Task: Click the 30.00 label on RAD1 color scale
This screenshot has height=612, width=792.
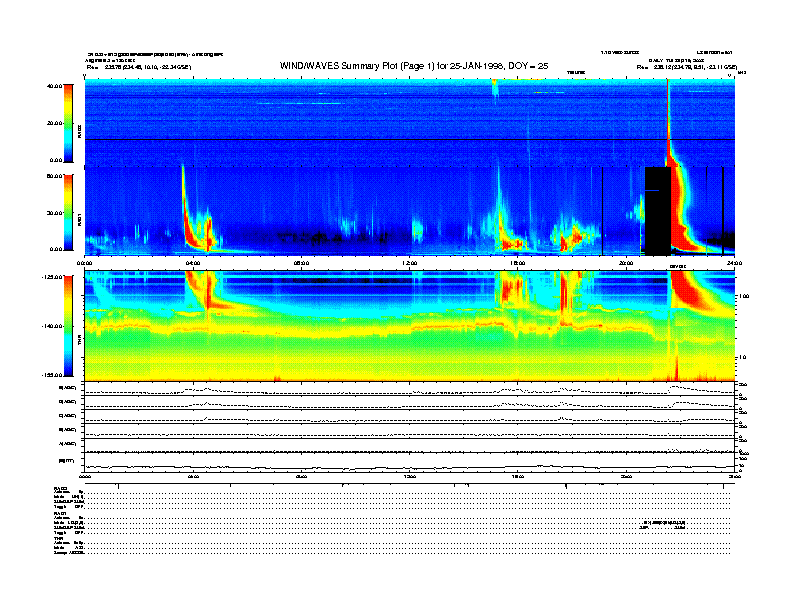Action: pyautogui.click(x=55, y=213)
